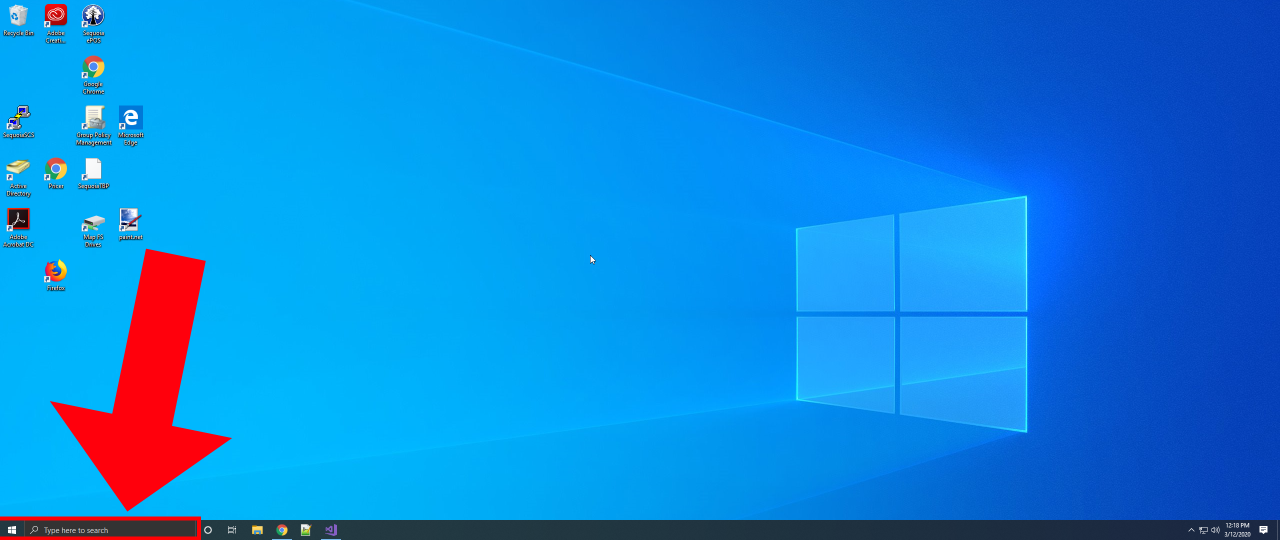Image resolution: width=1280 pixels, height=540 pixels.
Task: Click the volume speaker icon in tray
Action: click(x=1215, y=530)
